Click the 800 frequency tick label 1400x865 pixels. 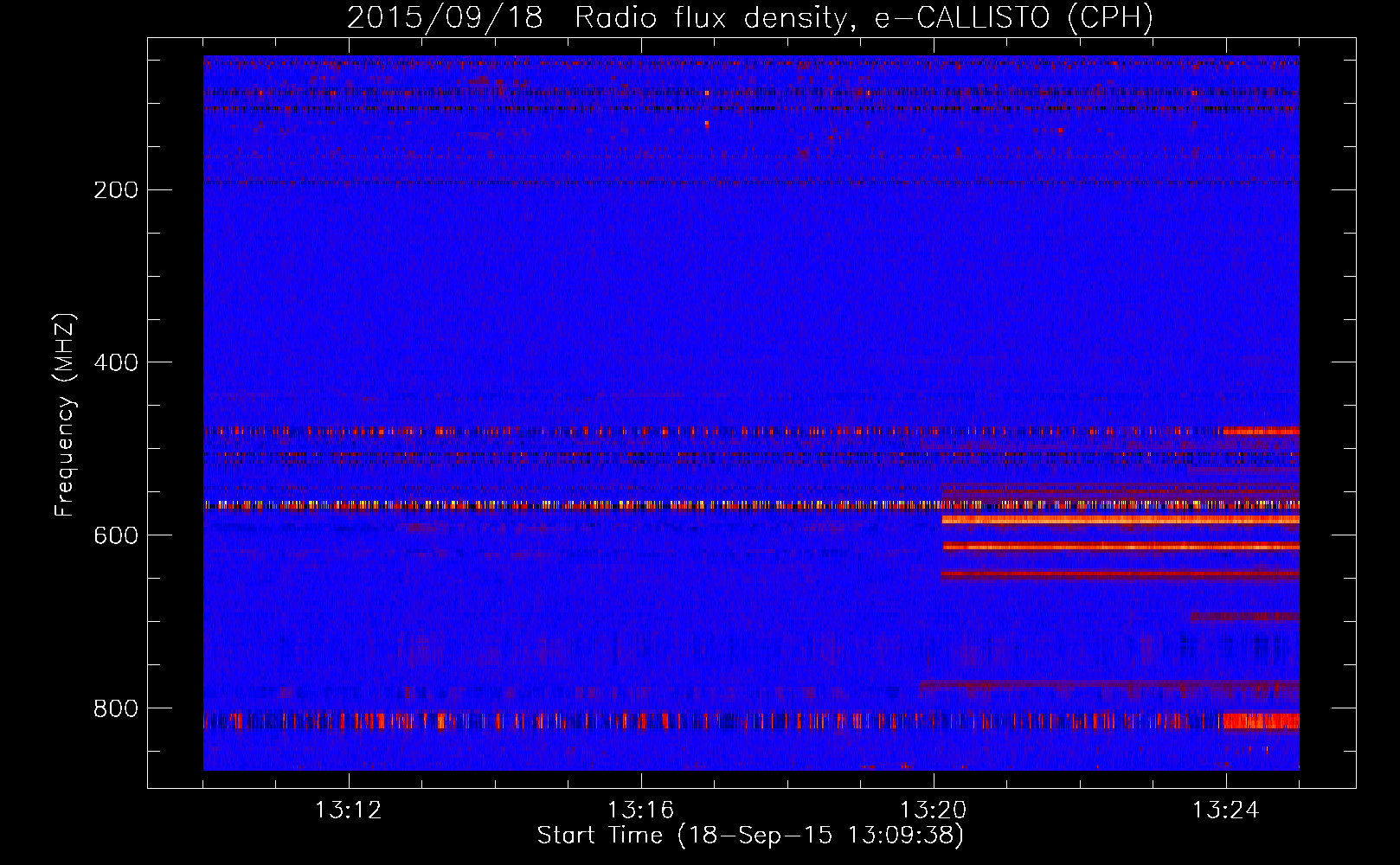pos(116,709)
